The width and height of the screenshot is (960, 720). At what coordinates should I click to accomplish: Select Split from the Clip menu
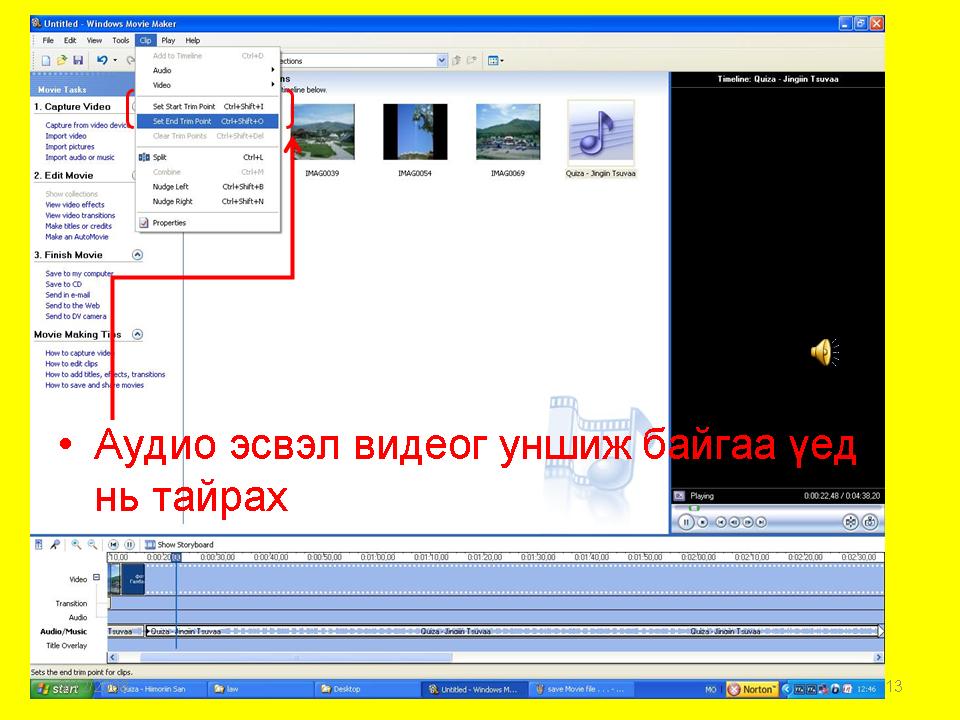(x=160, y=157)
